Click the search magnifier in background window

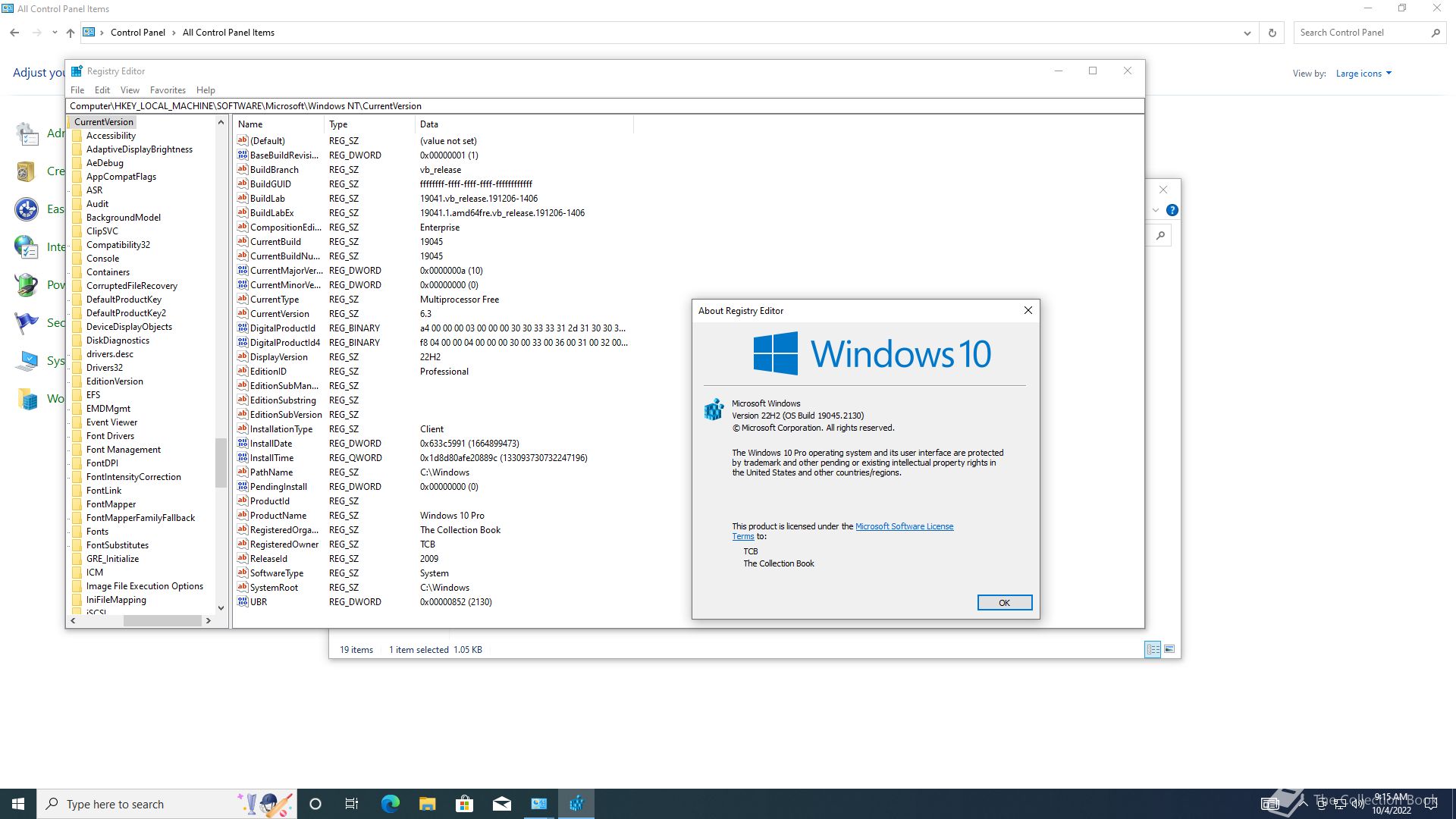tap(1160, 236)
